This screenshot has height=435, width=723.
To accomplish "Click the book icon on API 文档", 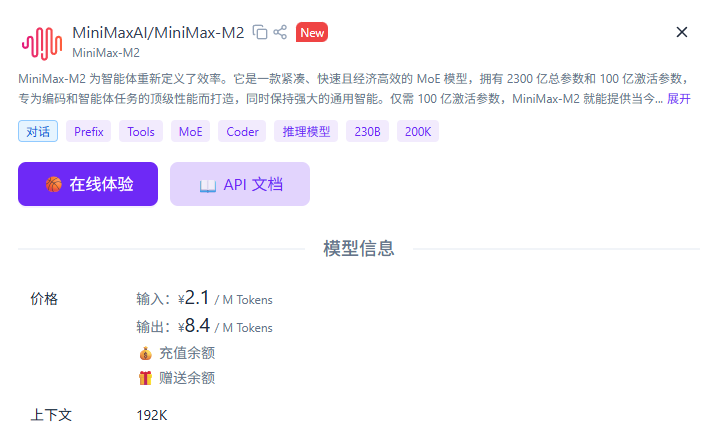I will (x=208, y=185).
